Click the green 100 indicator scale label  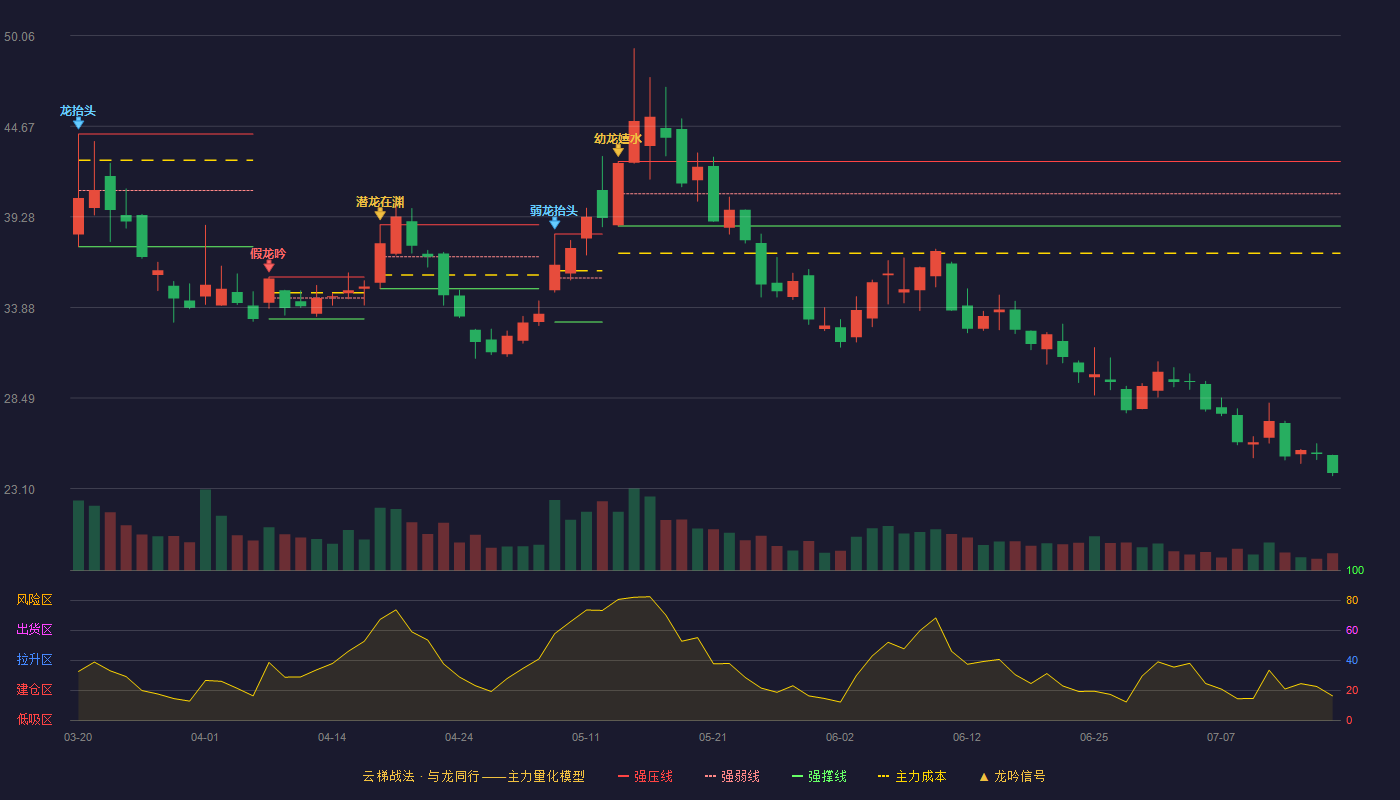click(1355, 571)
